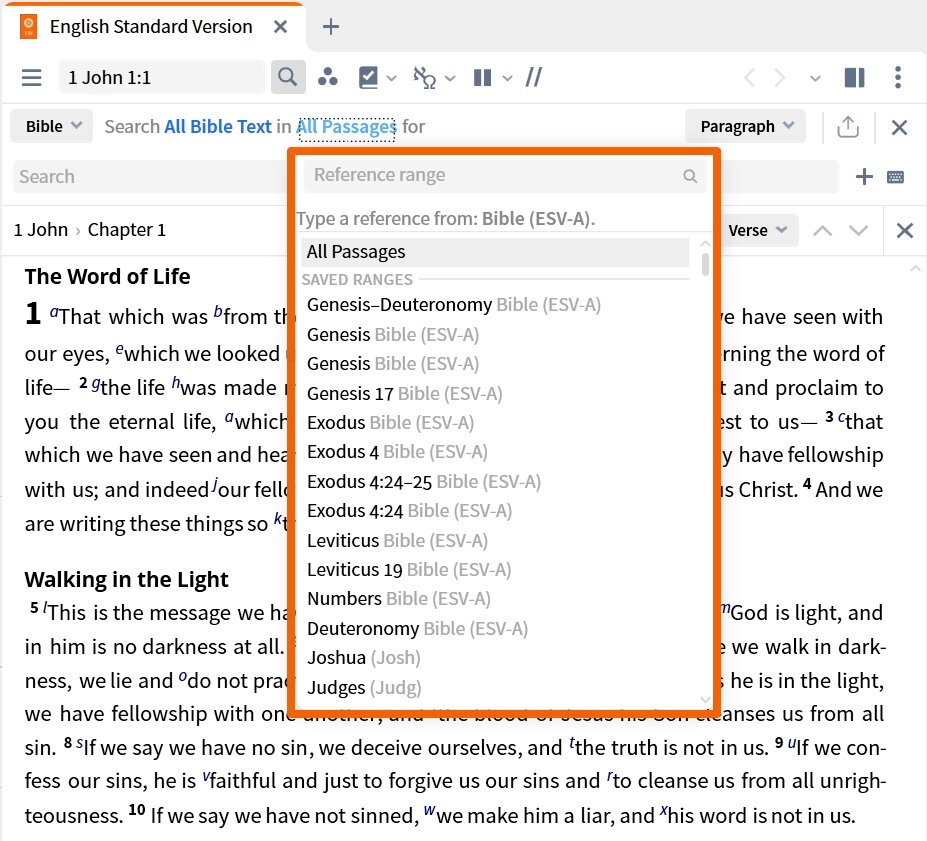927x841 pixels.
Task: Click the Reference range input field
Action: point(505,175)
